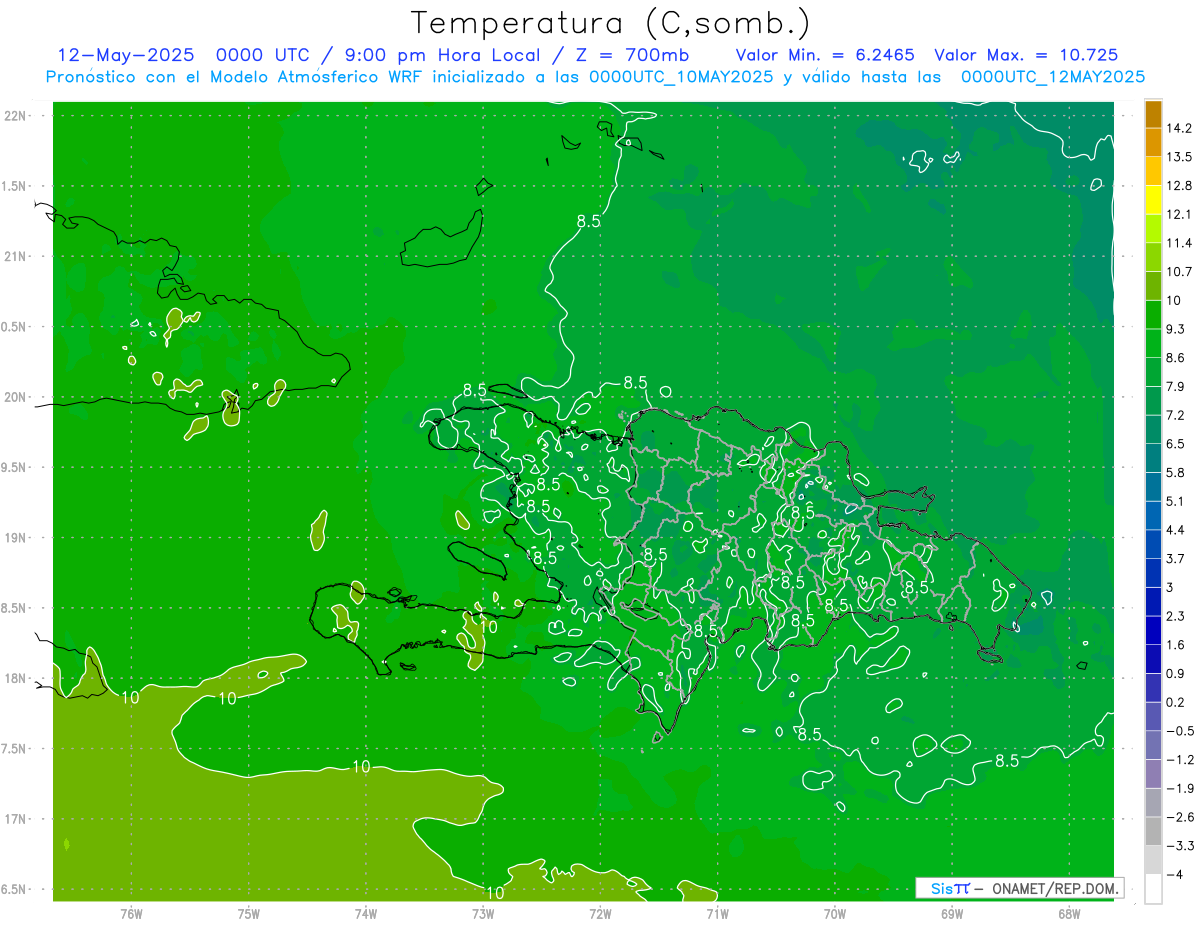This screenshot has width=1200, height=927.
Task: Click the 18N latitude axis label
Action: click(x=15, y=679)
